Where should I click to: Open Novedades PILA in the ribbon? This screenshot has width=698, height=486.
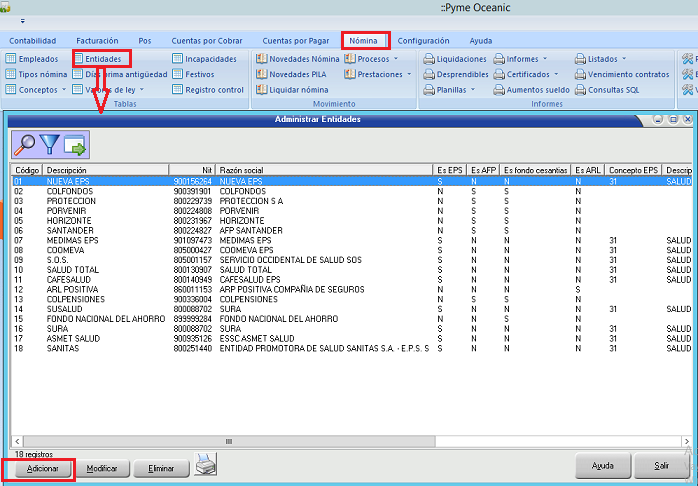point(295,74)
